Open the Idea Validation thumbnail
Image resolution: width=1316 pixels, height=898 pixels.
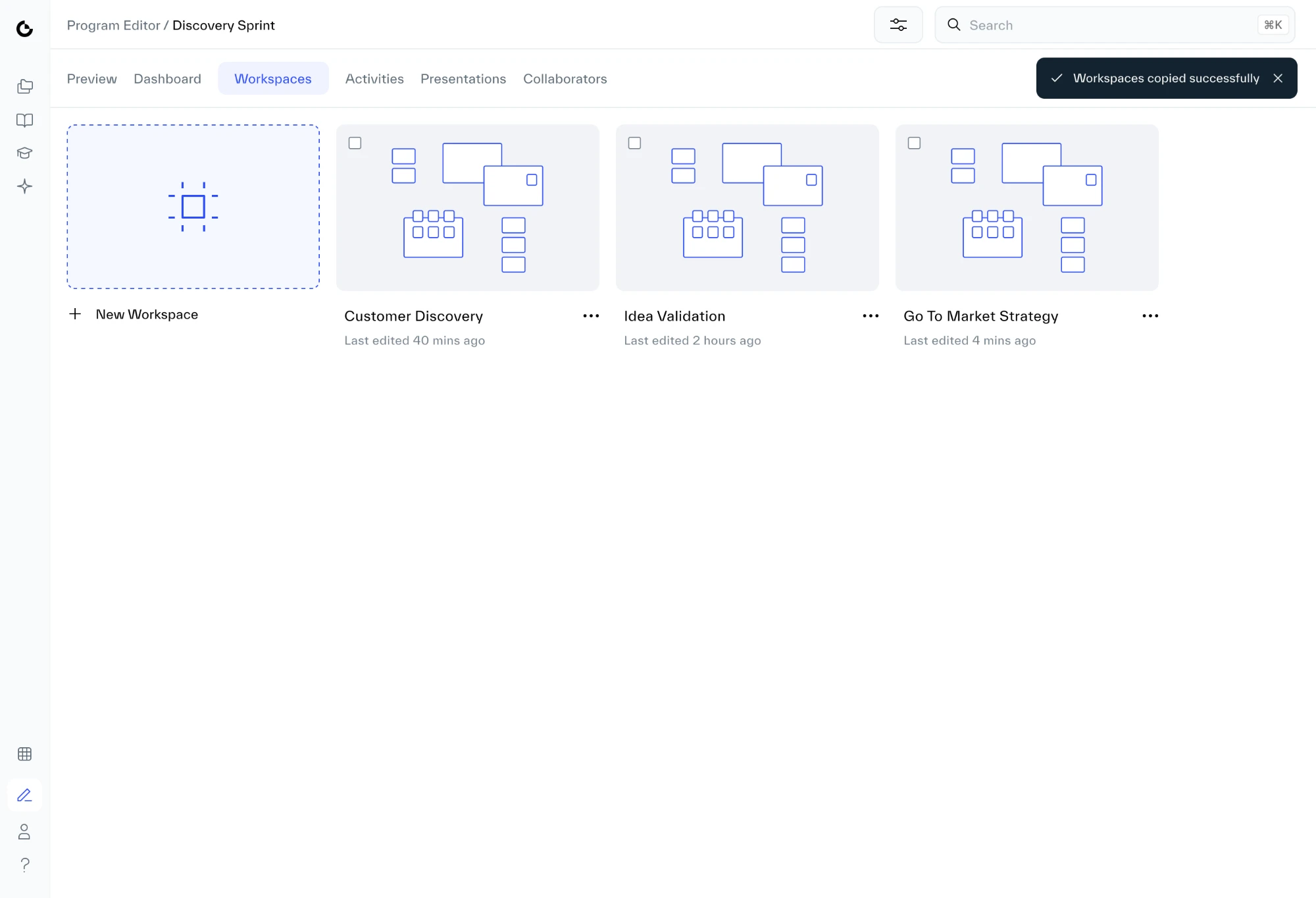(x=747, y=207)
